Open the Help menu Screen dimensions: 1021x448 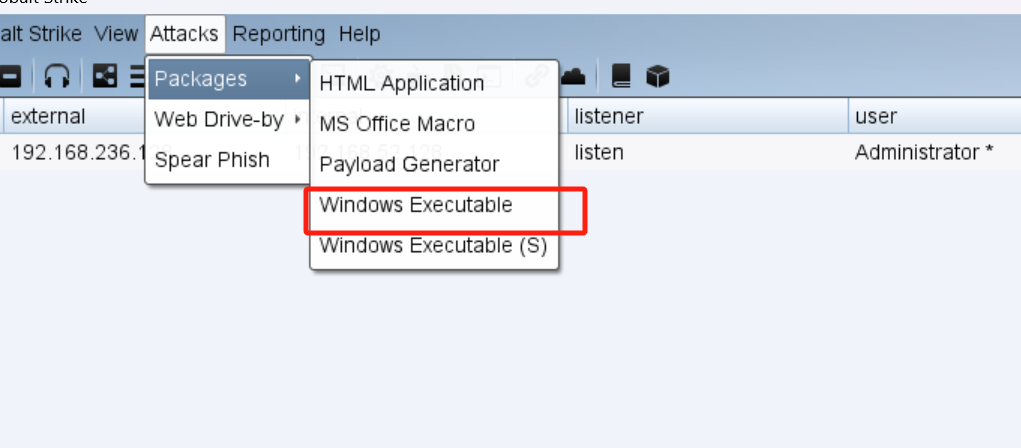coord(359,34)
